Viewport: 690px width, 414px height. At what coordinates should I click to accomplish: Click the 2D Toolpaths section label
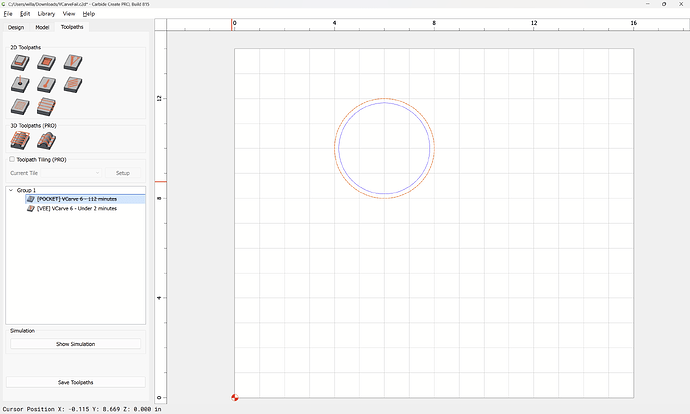(x=26, y=47)
